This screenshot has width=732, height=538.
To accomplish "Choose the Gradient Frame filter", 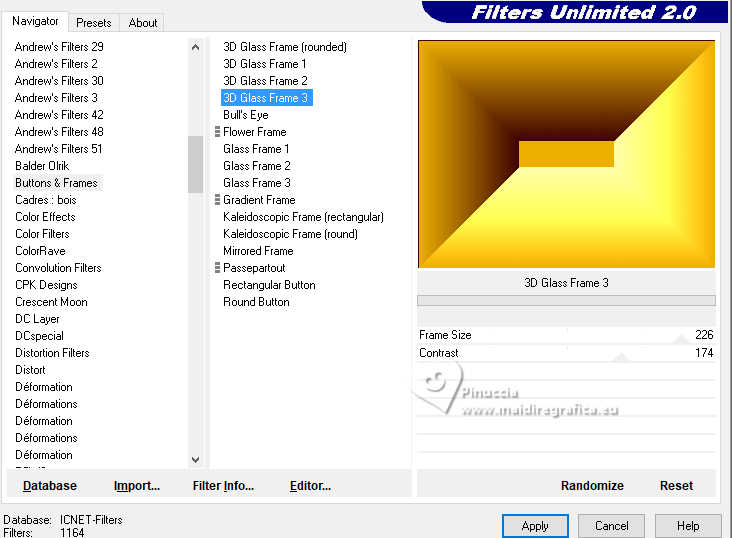I will point(259,200).
